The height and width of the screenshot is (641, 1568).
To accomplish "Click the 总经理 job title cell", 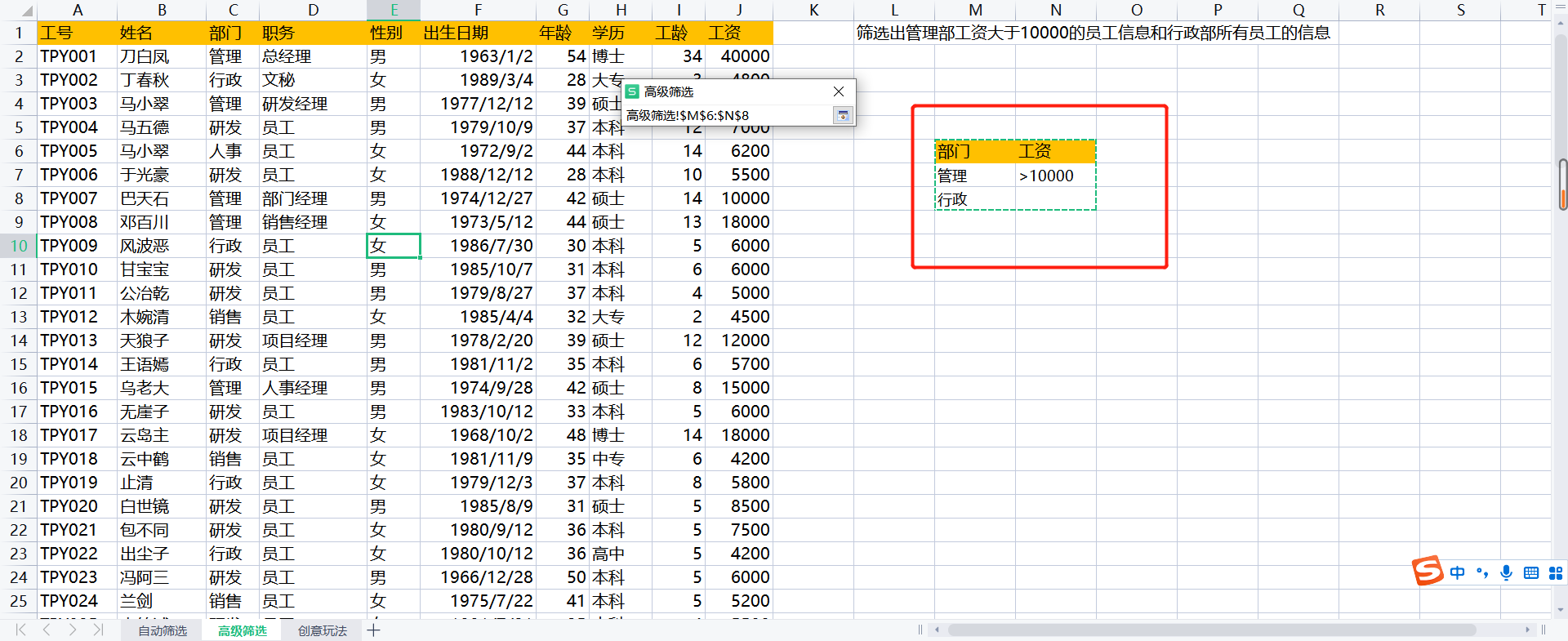I will pos(314,56).
